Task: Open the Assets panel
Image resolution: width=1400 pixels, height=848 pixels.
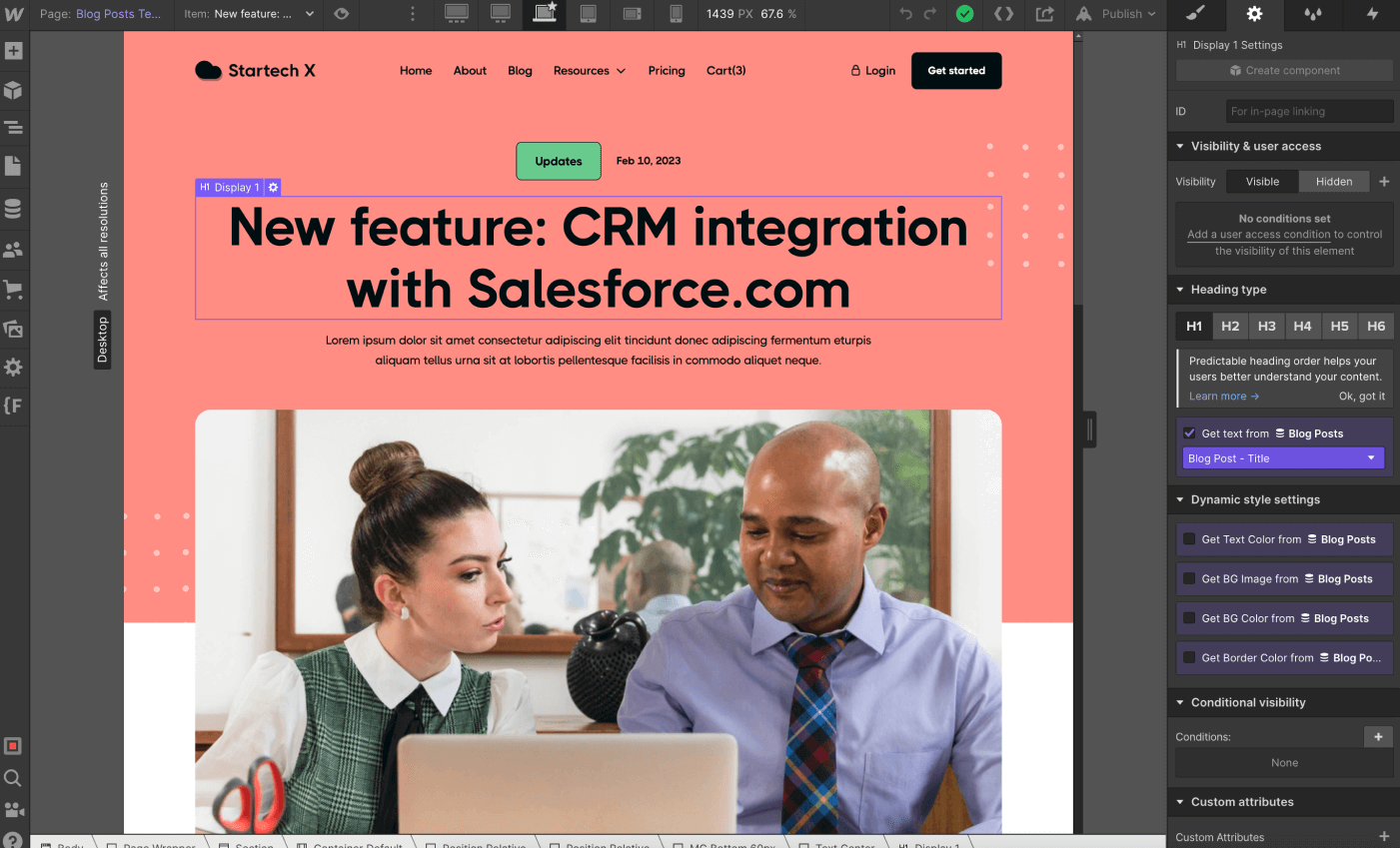Action: click(x=14, y=328)
